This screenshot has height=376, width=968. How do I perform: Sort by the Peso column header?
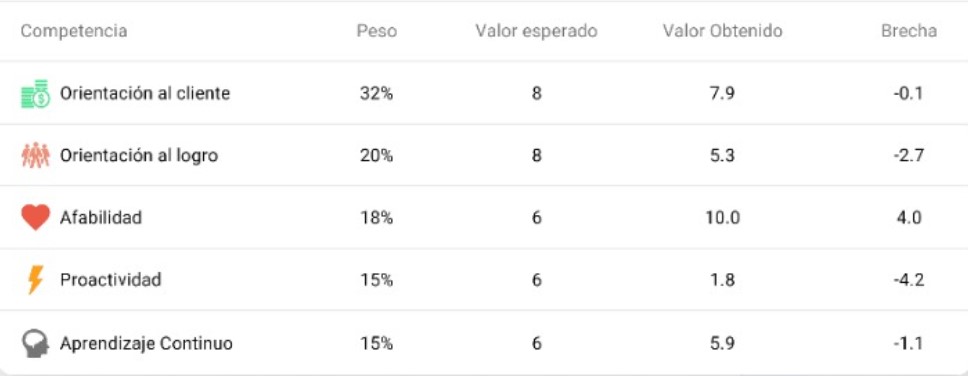pos(377,31)
